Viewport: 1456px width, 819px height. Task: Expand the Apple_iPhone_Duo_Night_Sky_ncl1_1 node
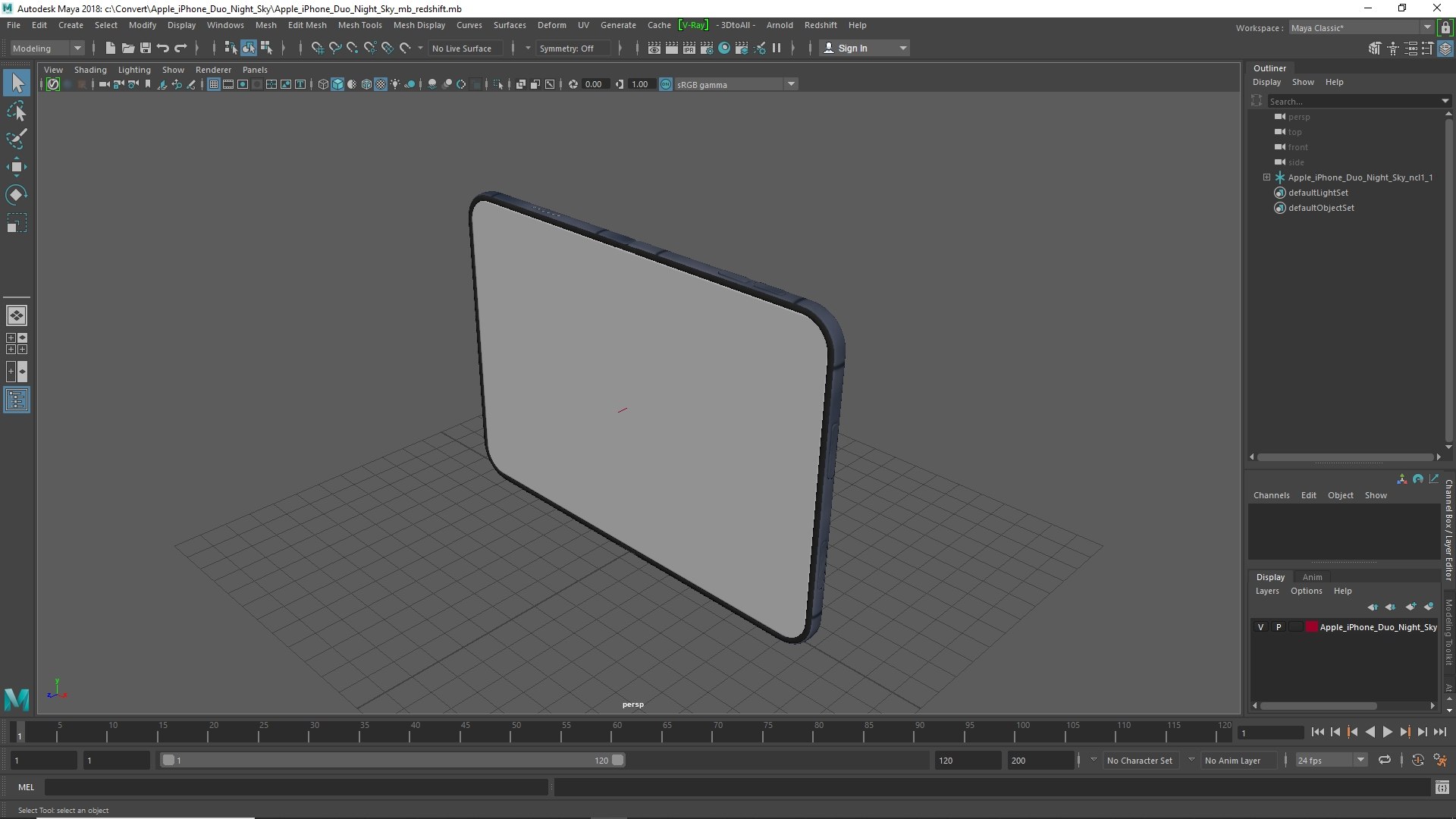point(1266,177)
